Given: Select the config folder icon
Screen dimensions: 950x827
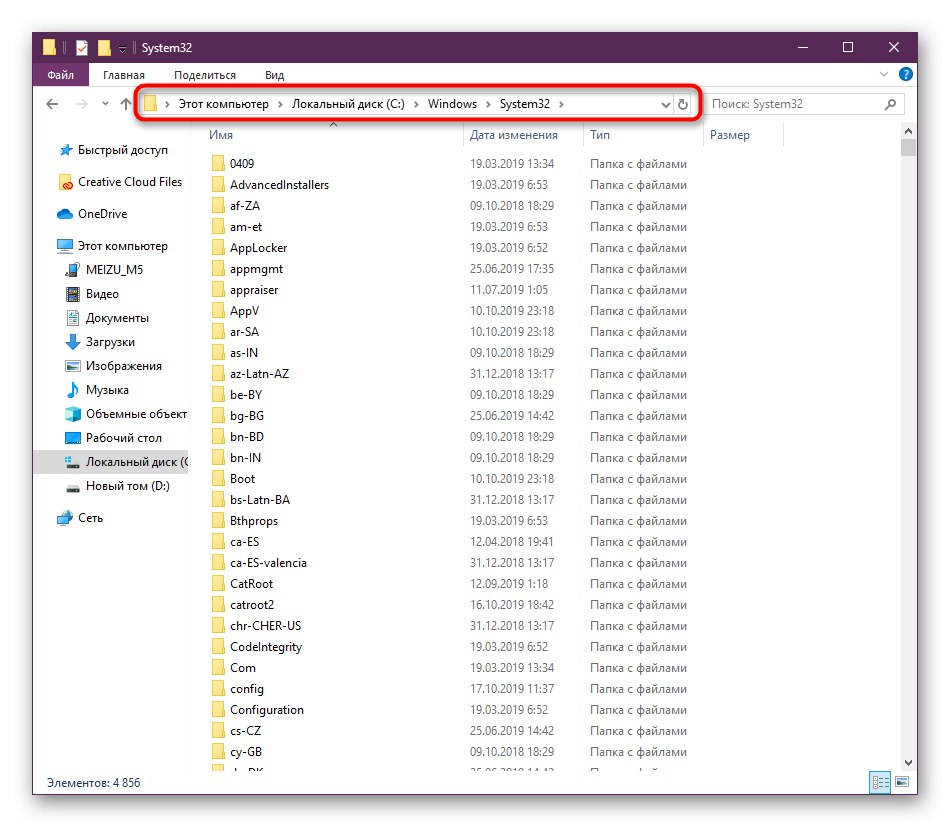Looking at the screenshot, I should (218, 689).
